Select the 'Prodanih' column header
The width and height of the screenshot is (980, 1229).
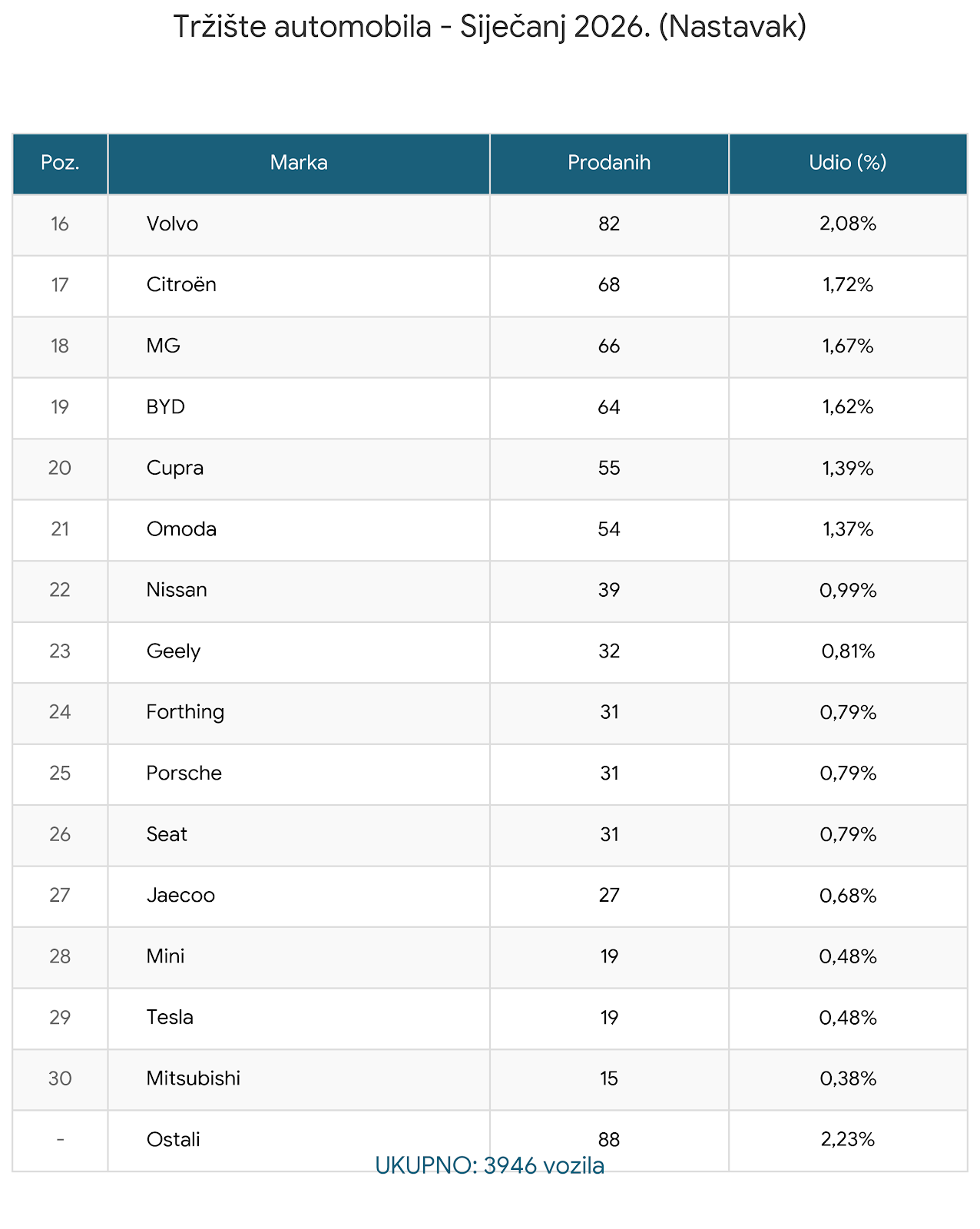[609, 163]
